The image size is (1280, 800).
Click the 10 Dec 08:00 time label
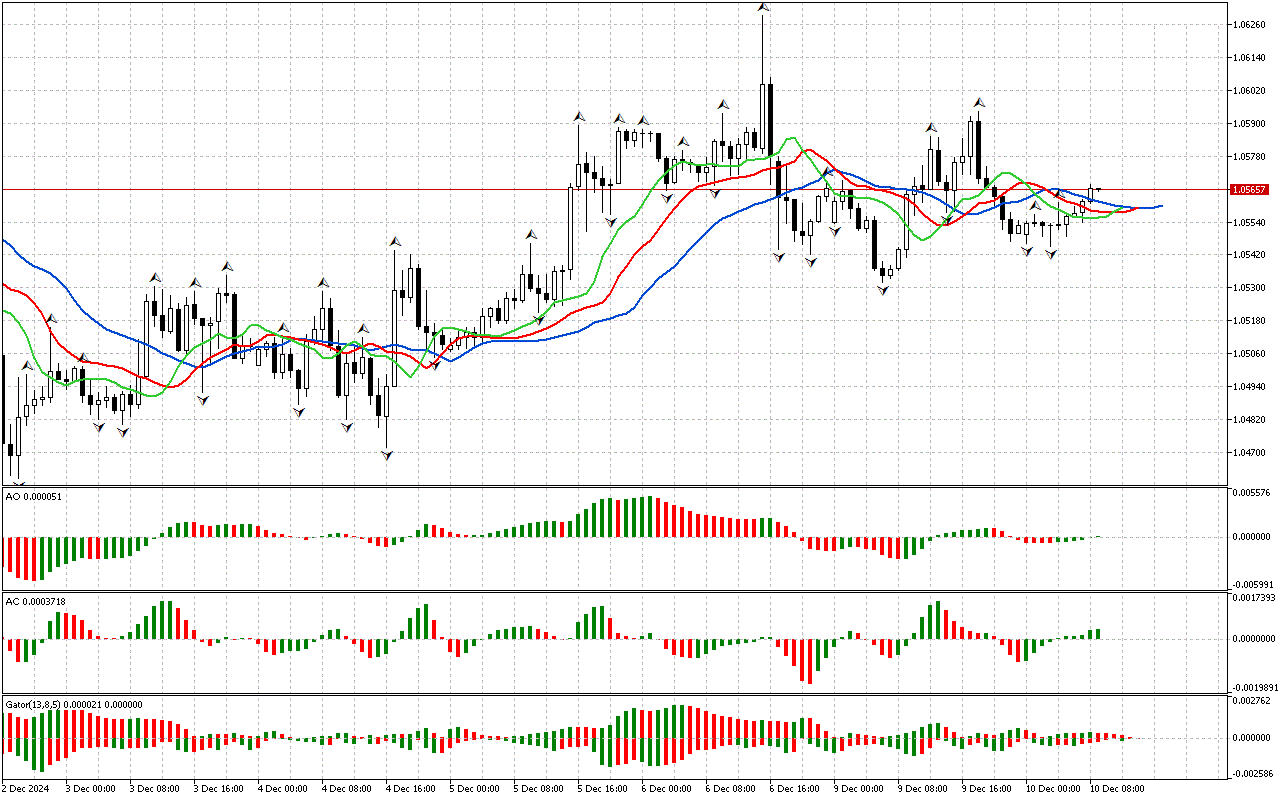[x=1117, y=788]
